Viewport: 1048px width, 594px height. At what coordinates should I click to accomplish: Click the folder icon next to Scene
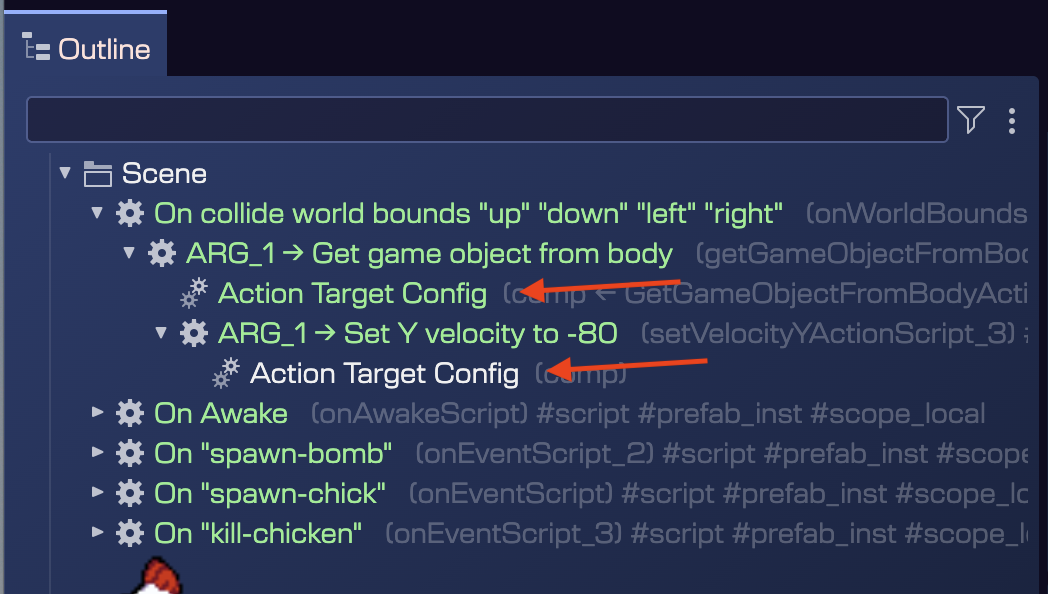96,172
